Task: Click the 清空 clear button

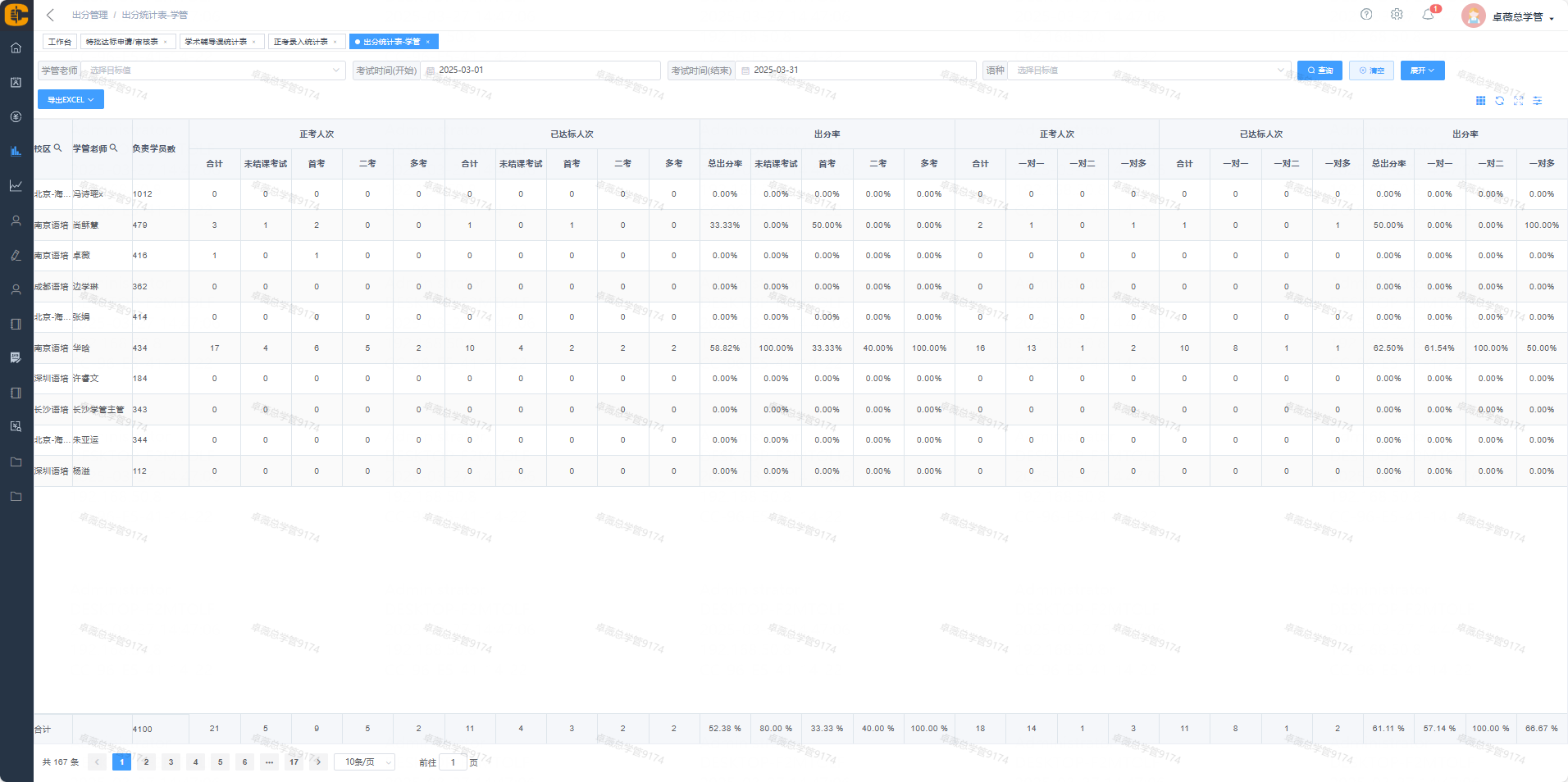Action: pyautogui.click(x=1371, y=70)
